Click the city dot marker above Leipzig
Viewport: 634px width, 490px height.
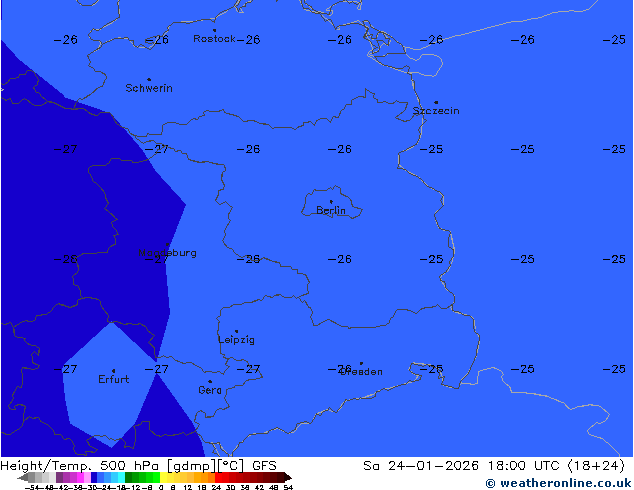tap(237, 332)
